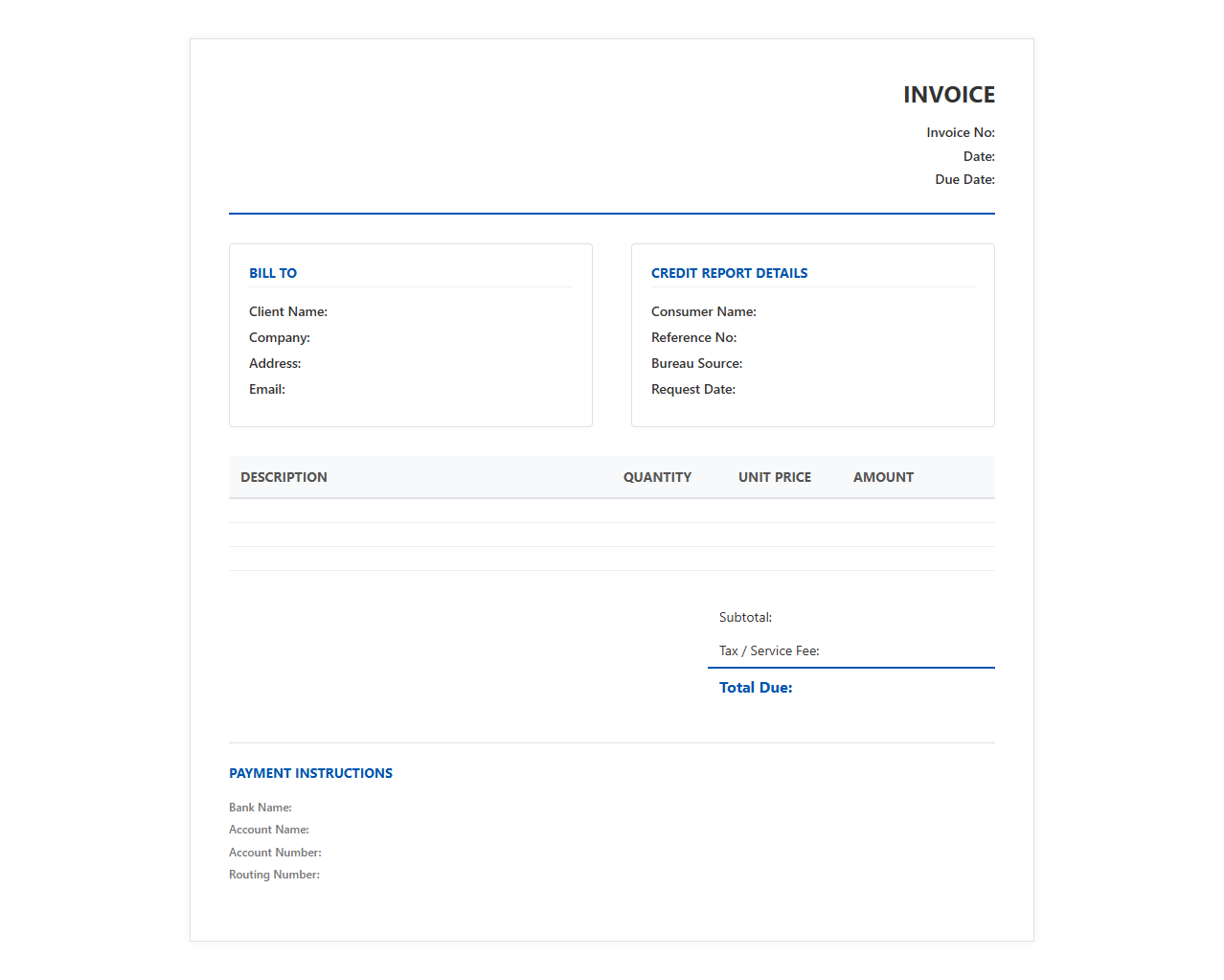The width and height of the screenshot is (1224, 980).
Task: Click the 'Account Number:' label
Action: [275, 853]
